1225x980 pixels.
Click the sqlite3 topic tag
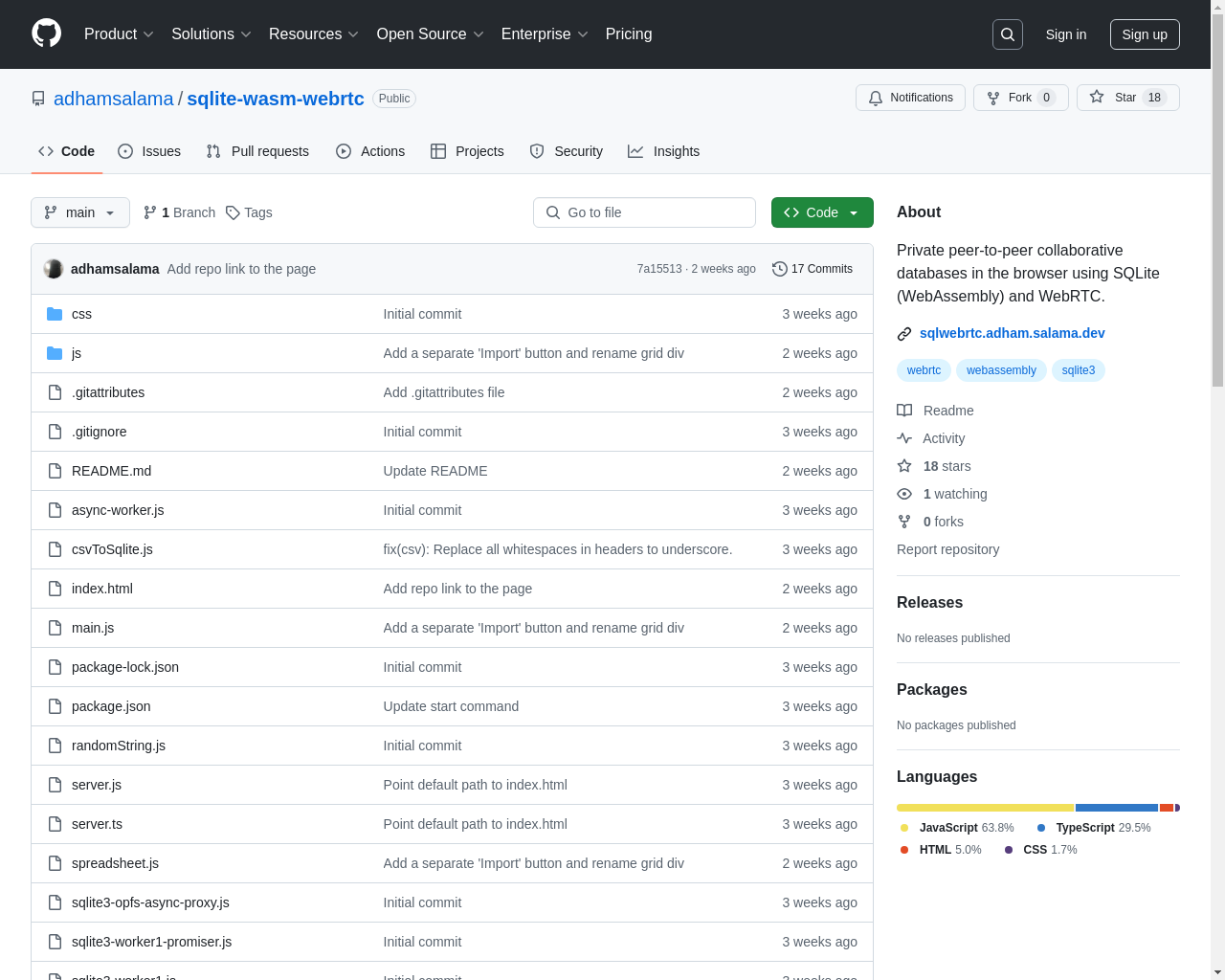coord(1079,370)
